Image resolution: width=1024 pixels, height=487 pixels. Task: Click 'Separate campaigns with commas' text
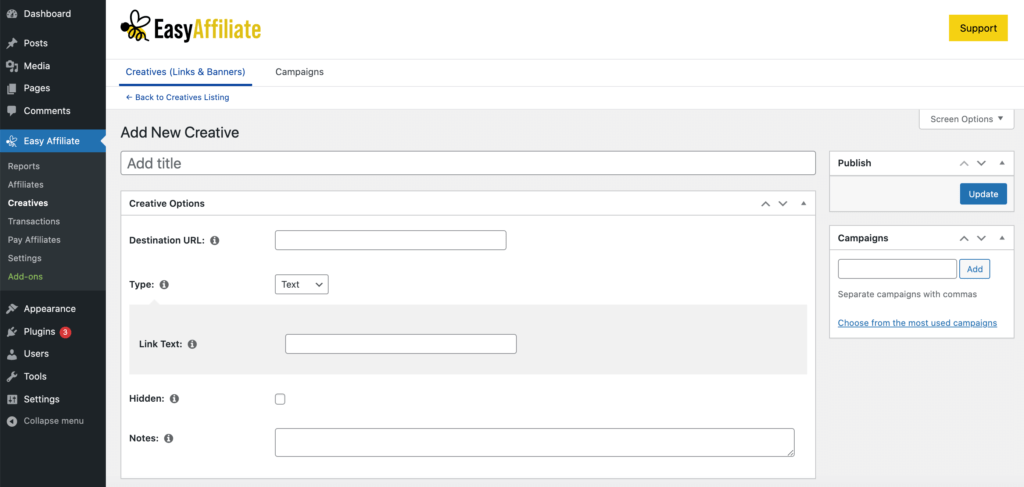click(x=907, y=294)
